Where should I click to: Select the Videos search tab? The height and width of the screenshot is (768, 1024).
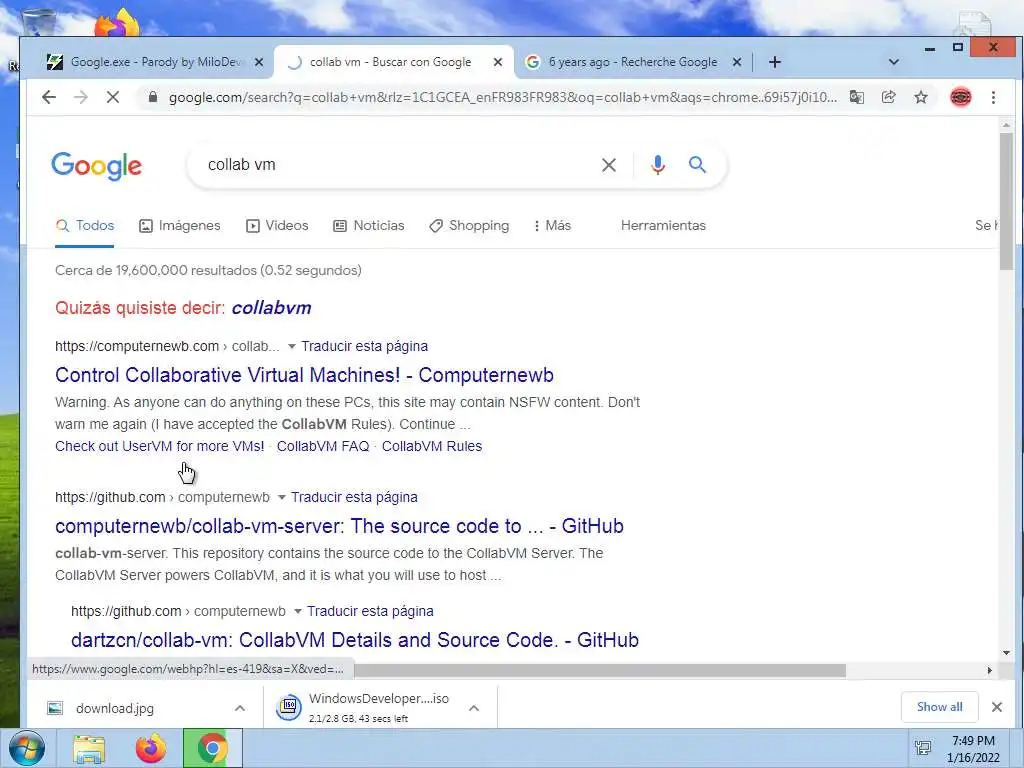click(x=277, y=225)
